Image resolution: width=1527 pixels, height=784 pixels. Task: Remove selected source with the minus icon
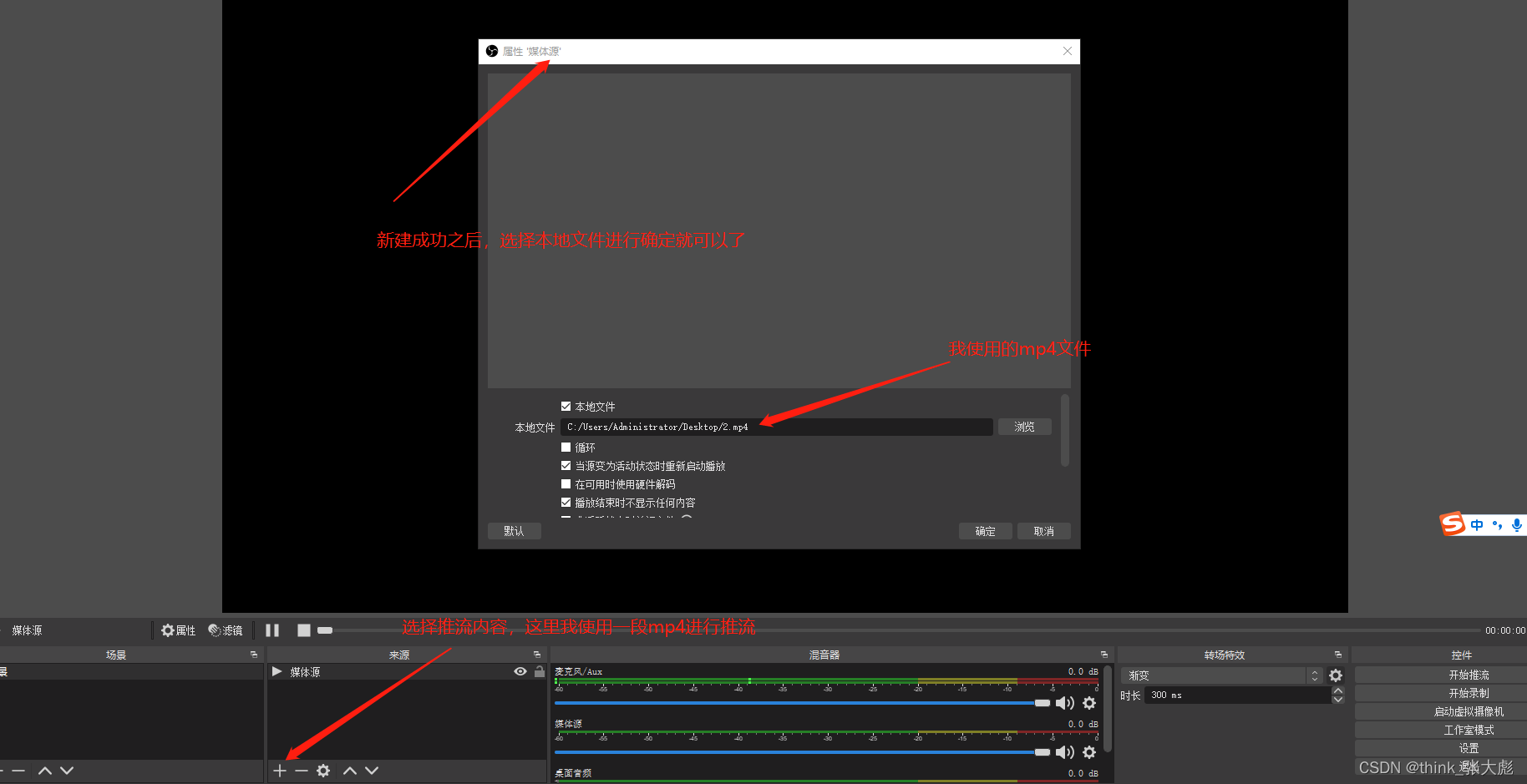(302, 771)
